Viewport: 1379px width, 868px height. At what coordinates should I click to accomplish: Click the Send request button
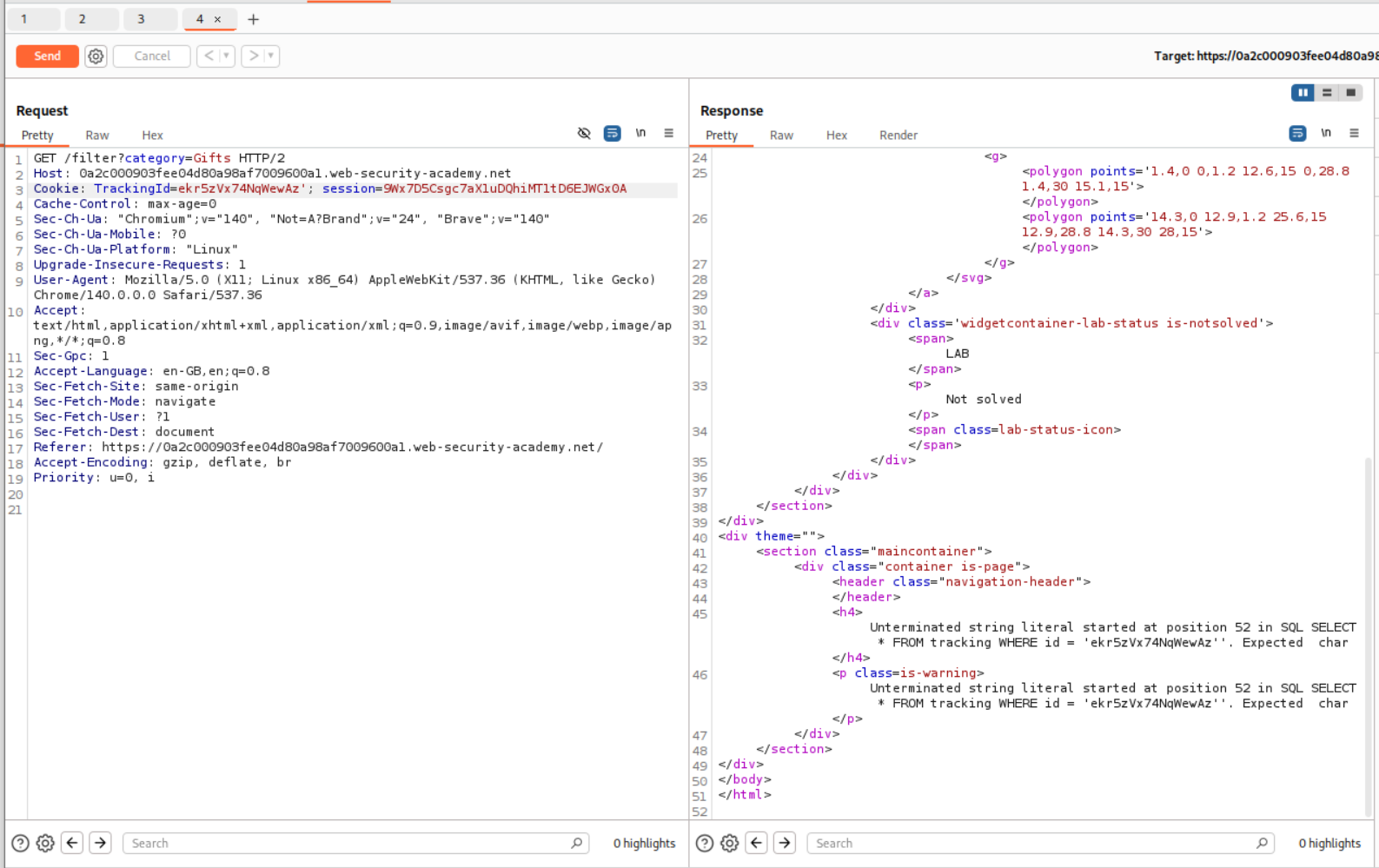[x=47, y=56]
